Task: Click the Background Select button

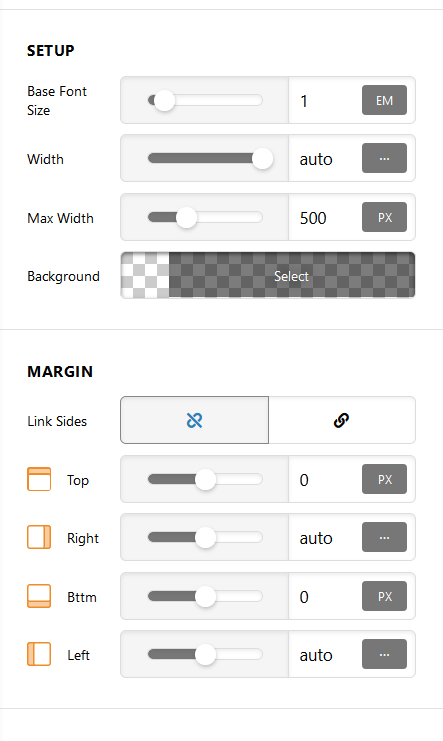Action: tap(292, 276)
